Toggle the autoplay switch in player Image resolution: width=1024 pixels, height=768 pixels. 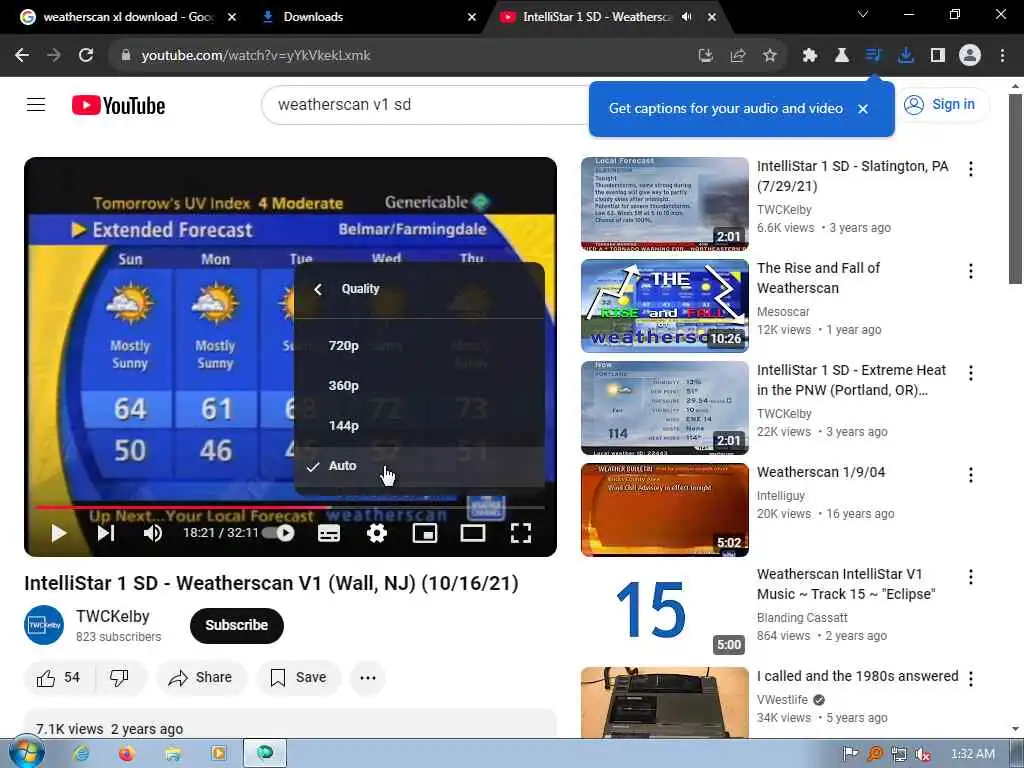click(279, 533)
